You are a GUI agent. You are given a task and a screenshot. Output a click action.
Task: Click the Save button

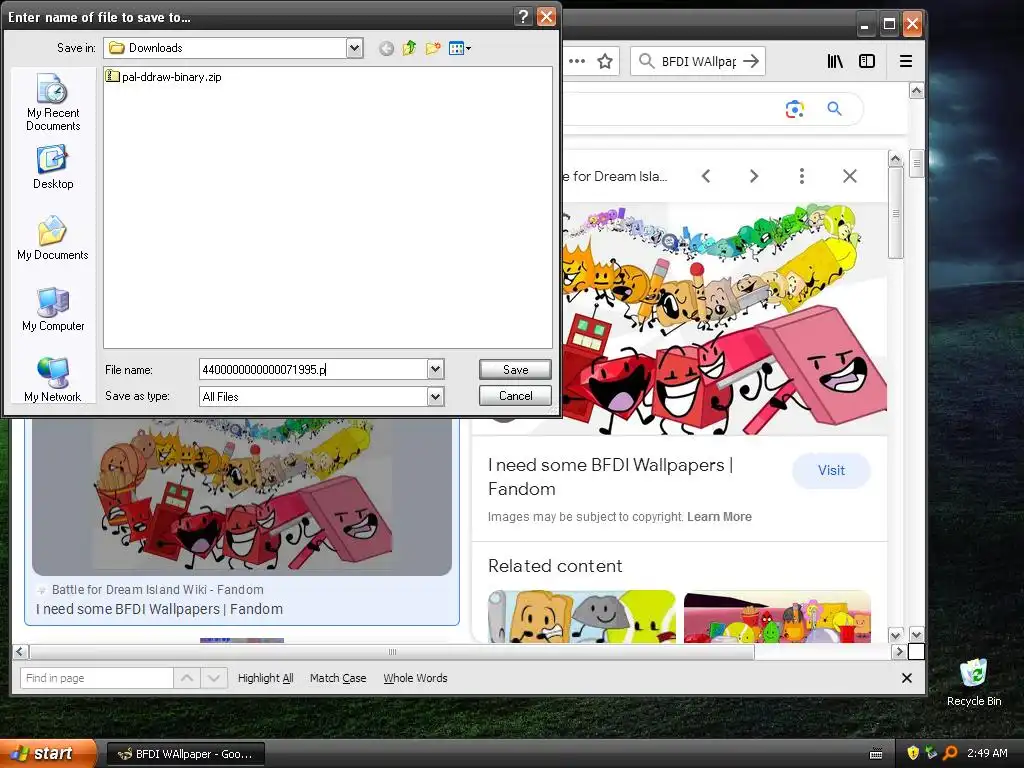coord(515,370)
